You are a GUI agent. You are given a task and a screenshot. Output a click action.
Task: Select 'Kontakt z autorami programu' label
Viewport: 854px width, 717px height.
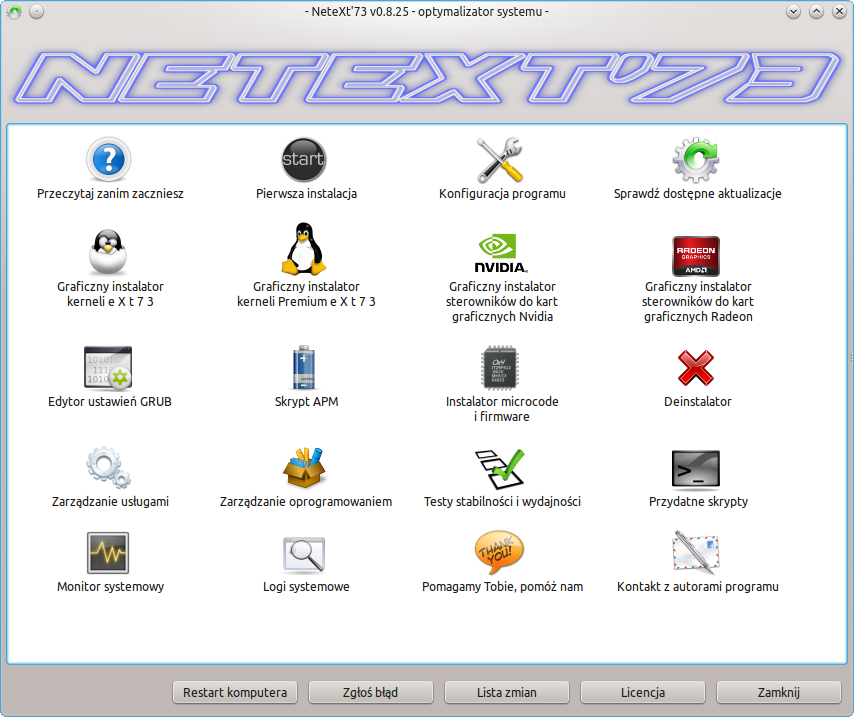(698, 587)
